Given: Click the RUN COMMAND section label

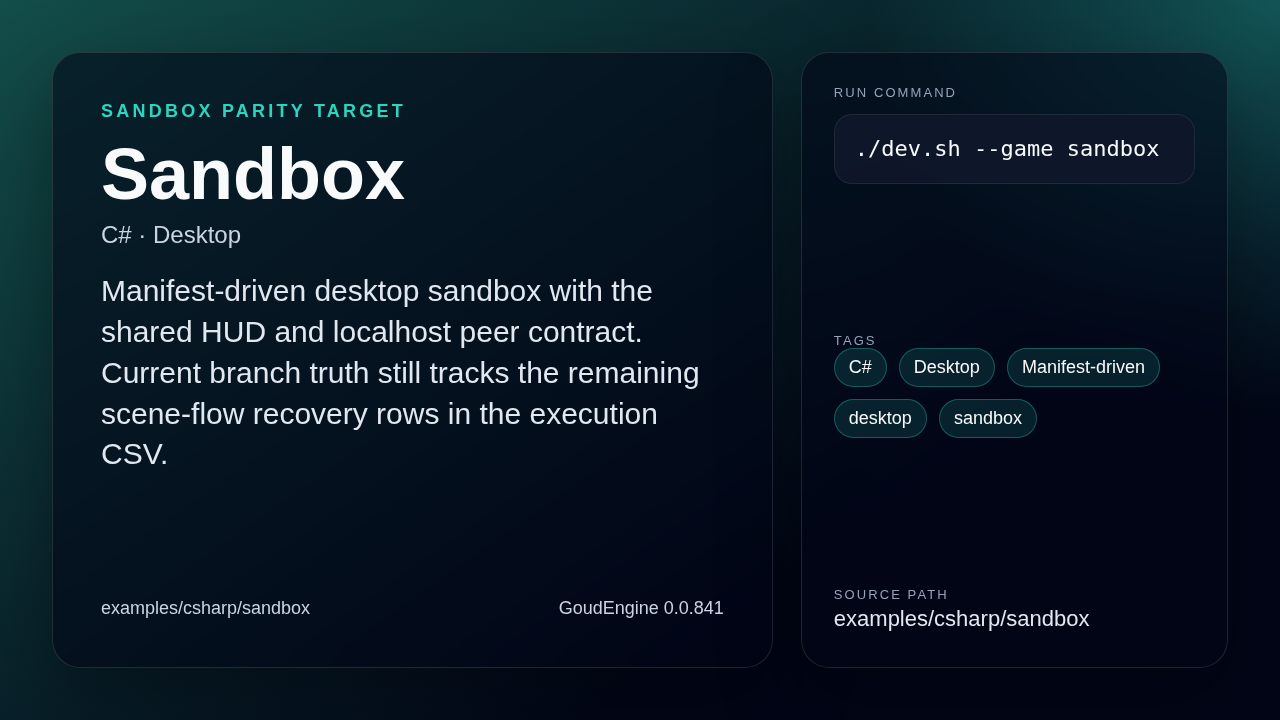Looking at the screenshot, I should (895, 92).
